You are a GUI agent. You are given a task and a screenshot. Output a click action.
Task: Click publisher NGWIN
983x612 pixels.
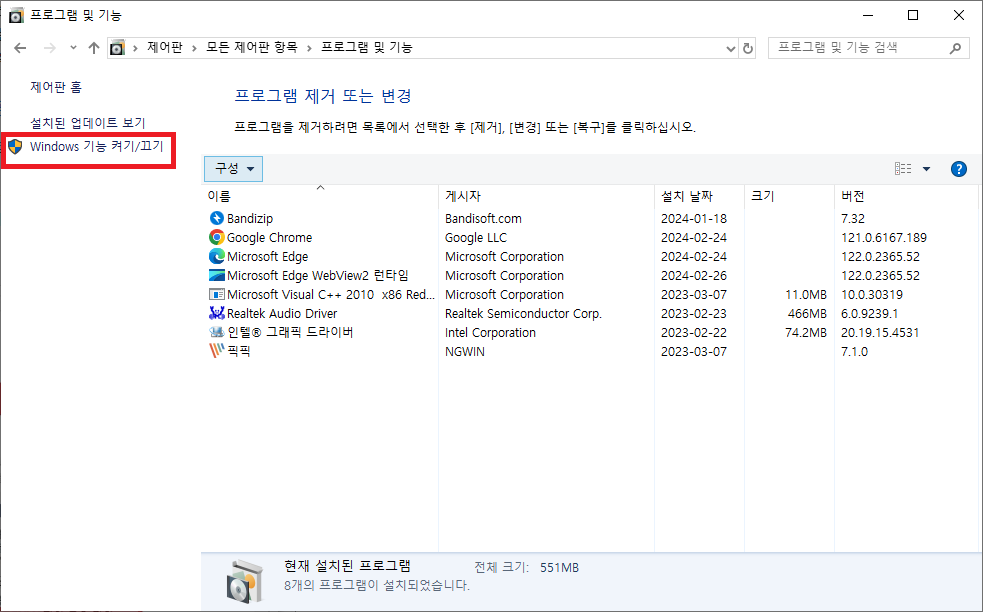(x=465, y=351)
